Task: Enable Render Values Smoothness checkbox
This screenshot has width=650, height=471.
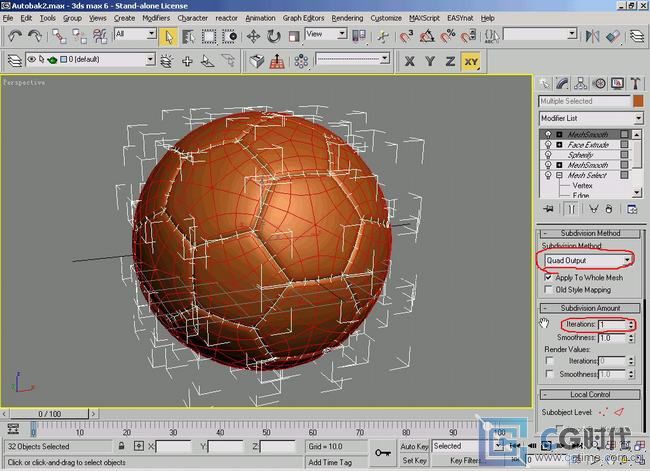Action: tap(549, 374)
